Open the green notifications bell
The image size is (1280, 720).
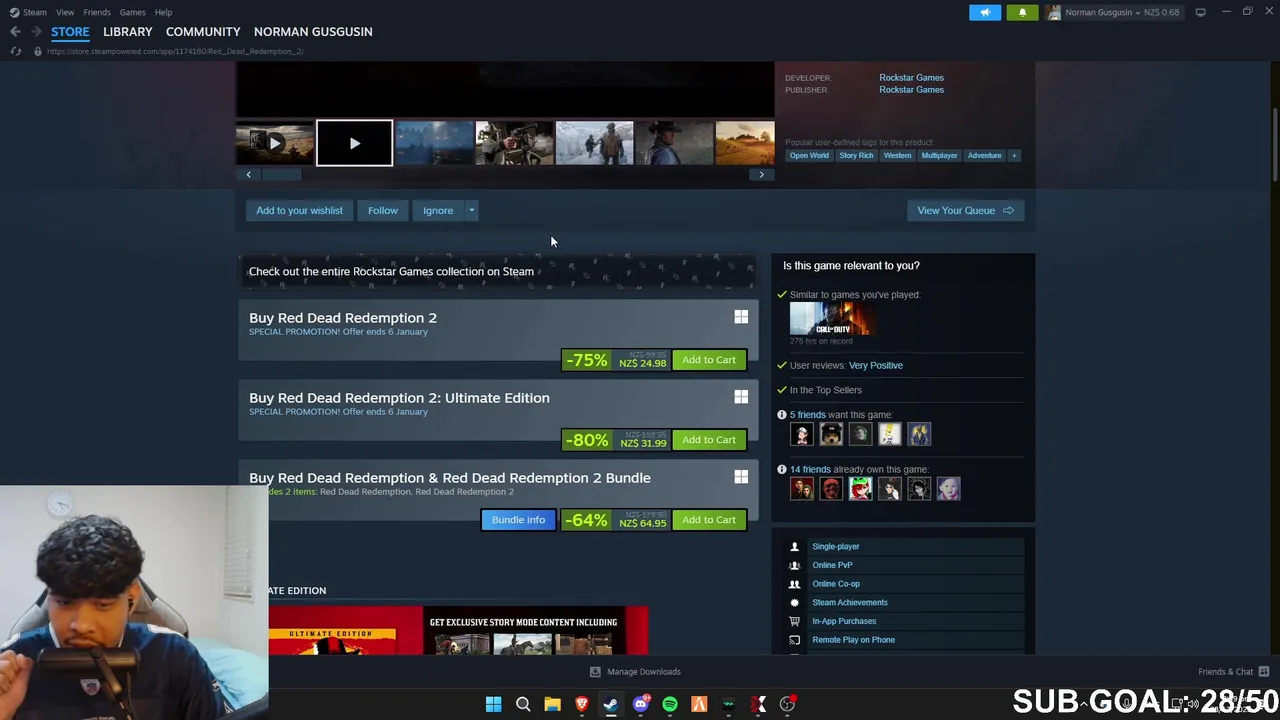tap(1022, 12)
